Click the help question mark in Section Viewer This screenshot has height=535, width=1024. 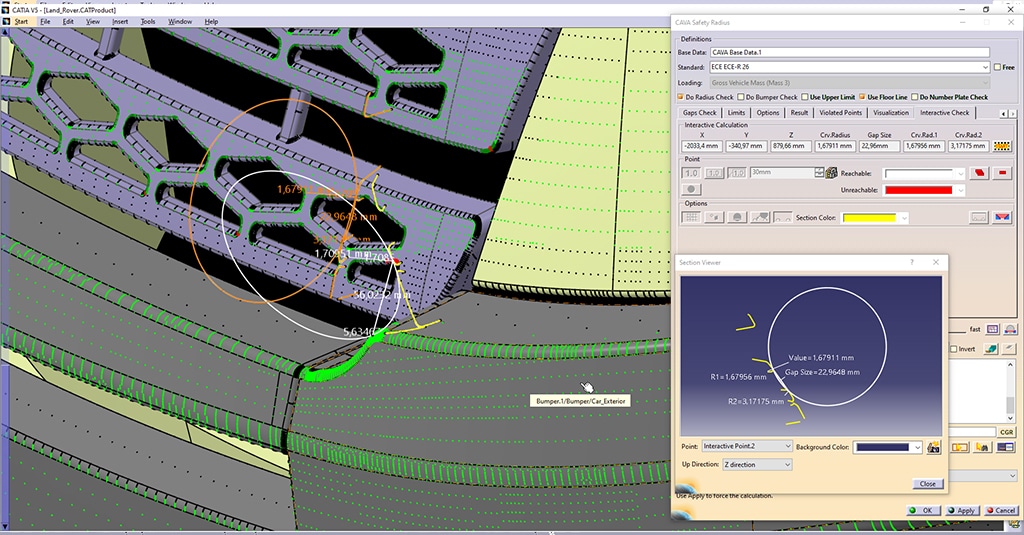[x=912, y=262]
